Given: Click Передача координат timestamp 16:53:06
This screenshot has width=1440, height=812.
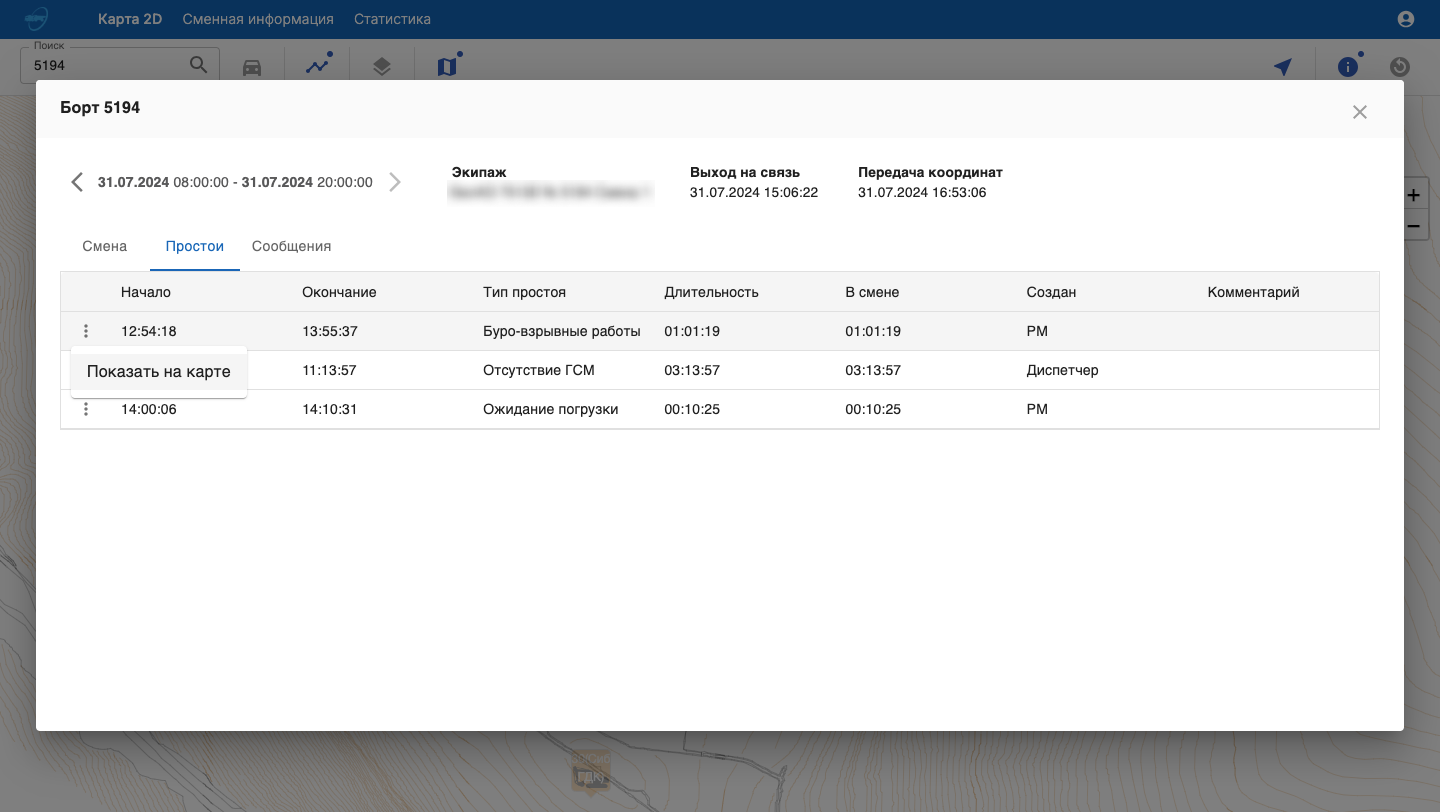Looking at the screenshot, I should (x=922, y=192).
